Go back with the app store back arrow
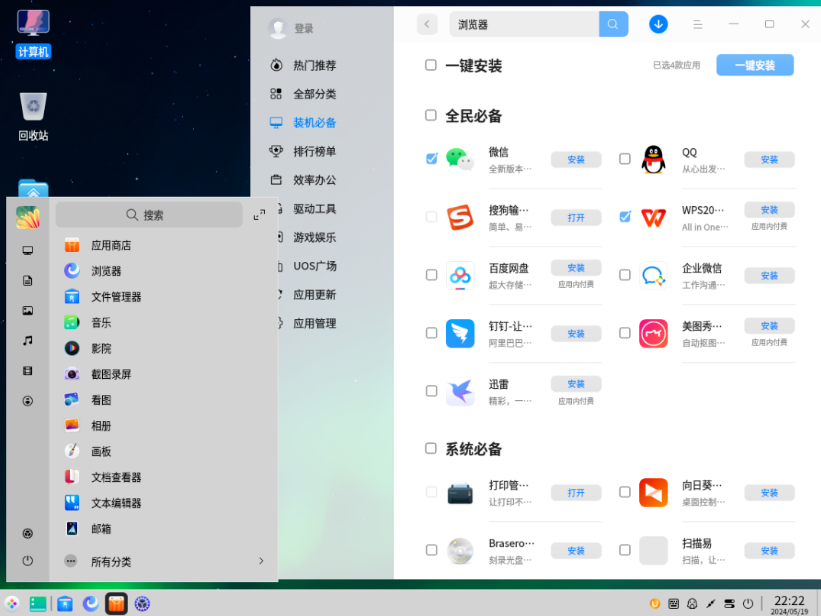821x616 pixels. [427, 24]
